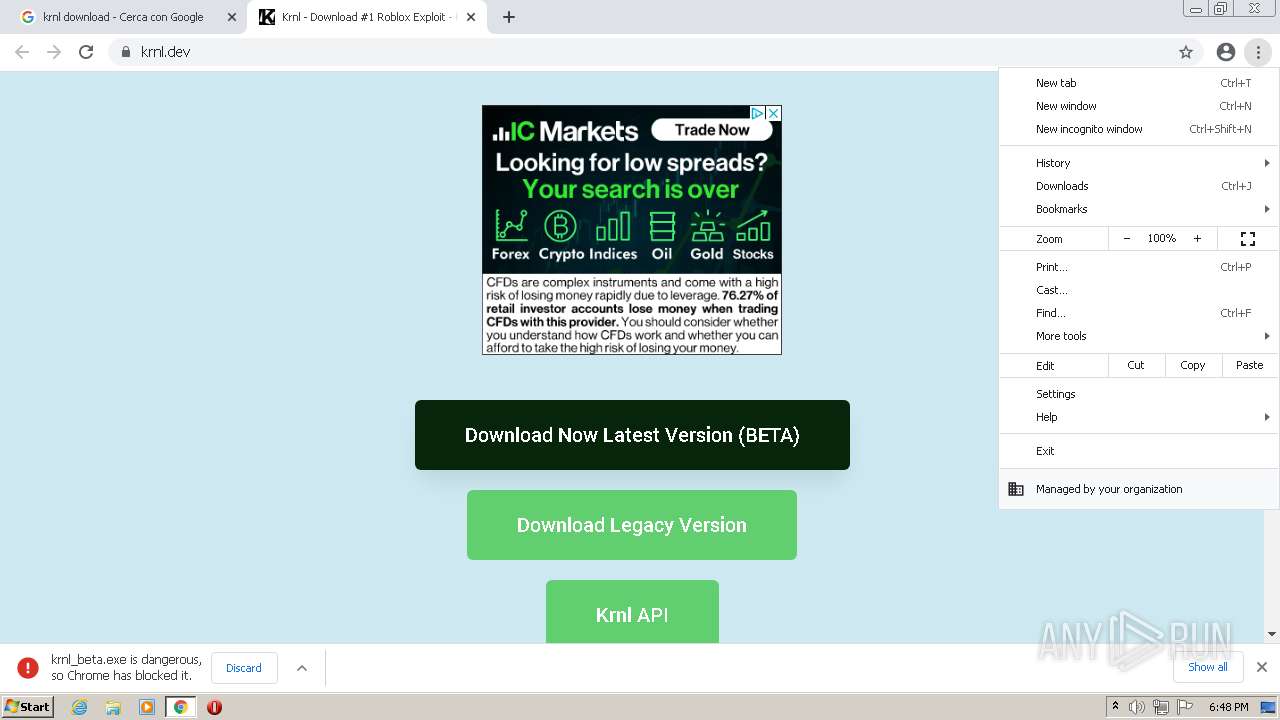Open File Explorer from the taskbar
This screenshot has height=720, width=1280.
tap(113, 707)
